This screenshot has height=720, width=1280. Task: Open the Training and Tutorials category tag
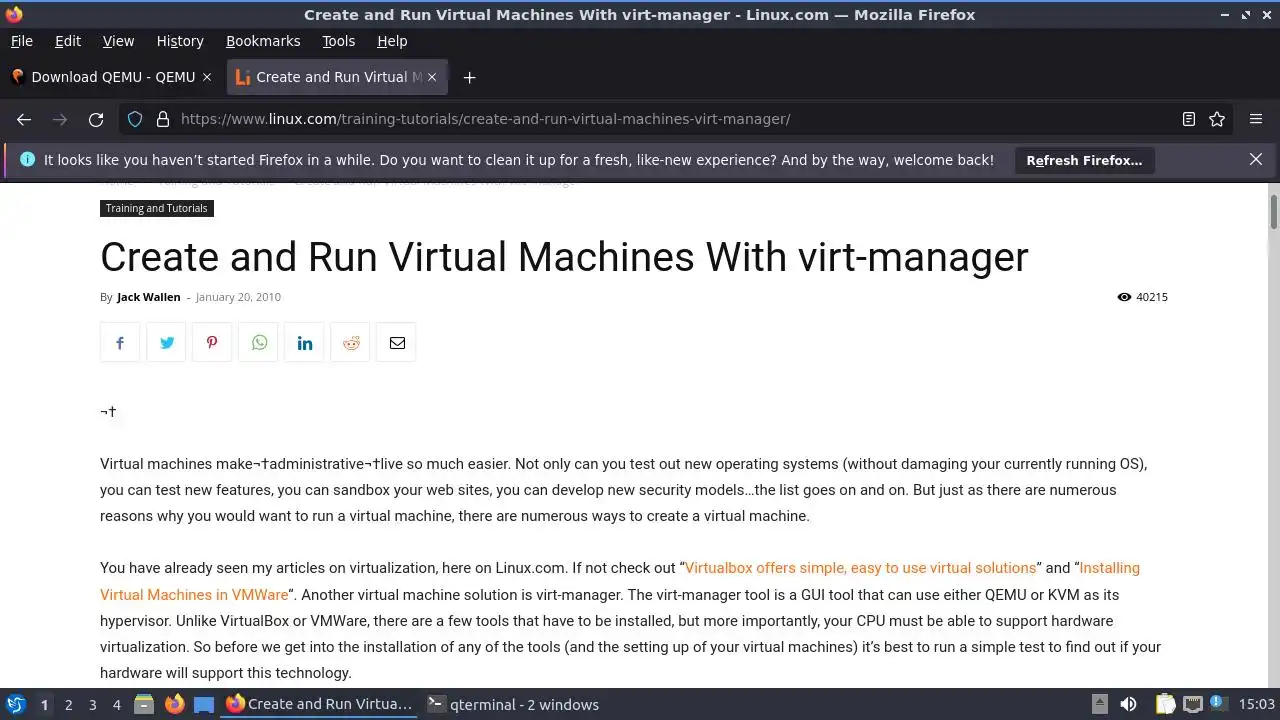pyautogui.click(x=157, y=208)
